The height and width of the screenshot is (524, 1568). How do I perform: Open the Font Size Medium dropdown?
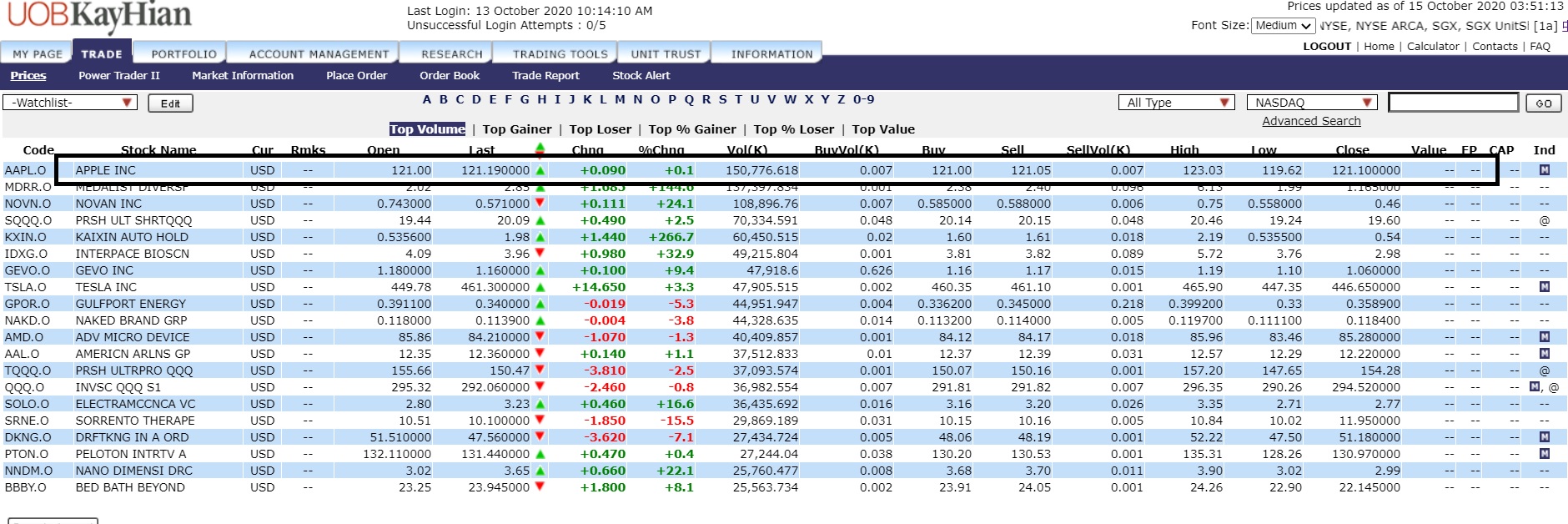click(1283, 26)
